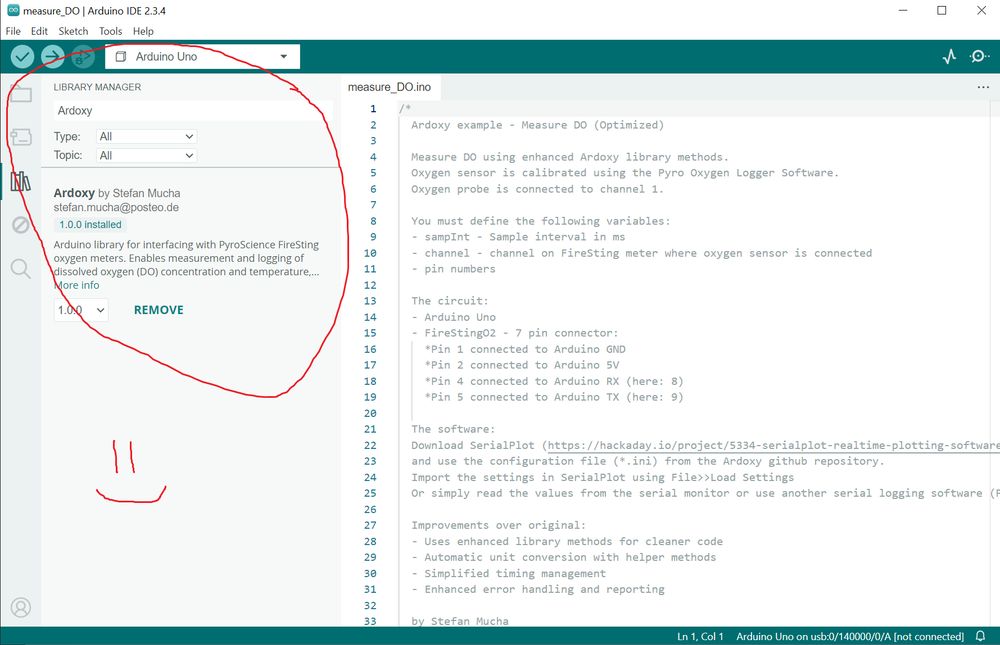1000x645 pixels.
Task: Open the Edit menu
Action: [40, 31]
